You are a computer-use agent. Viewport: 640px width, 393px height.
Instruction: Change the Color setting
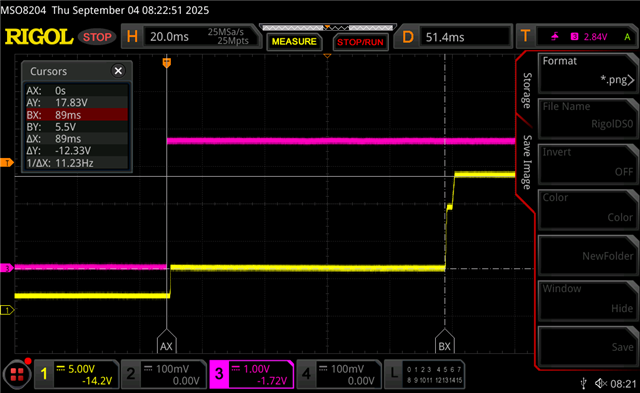point(588,209)
